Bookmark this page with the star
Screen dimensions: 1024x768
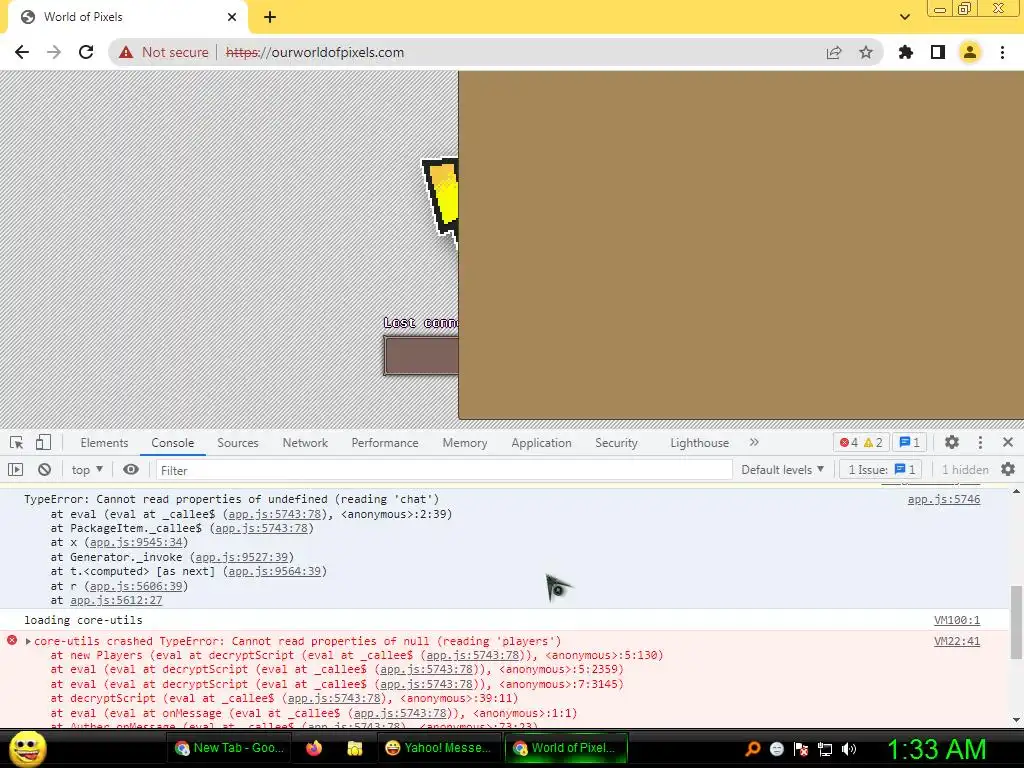[x=866, y=52]
